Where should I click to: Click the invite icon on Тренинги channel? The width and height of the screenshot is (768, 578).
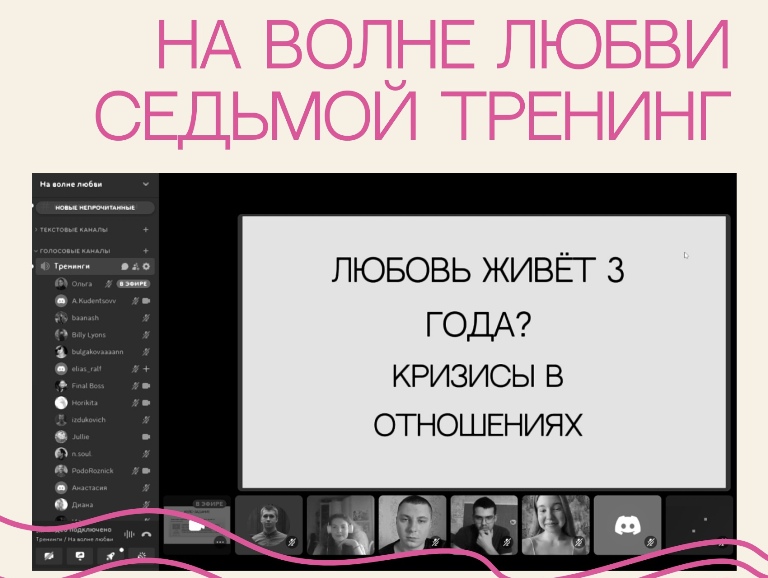tap(136, 267)
